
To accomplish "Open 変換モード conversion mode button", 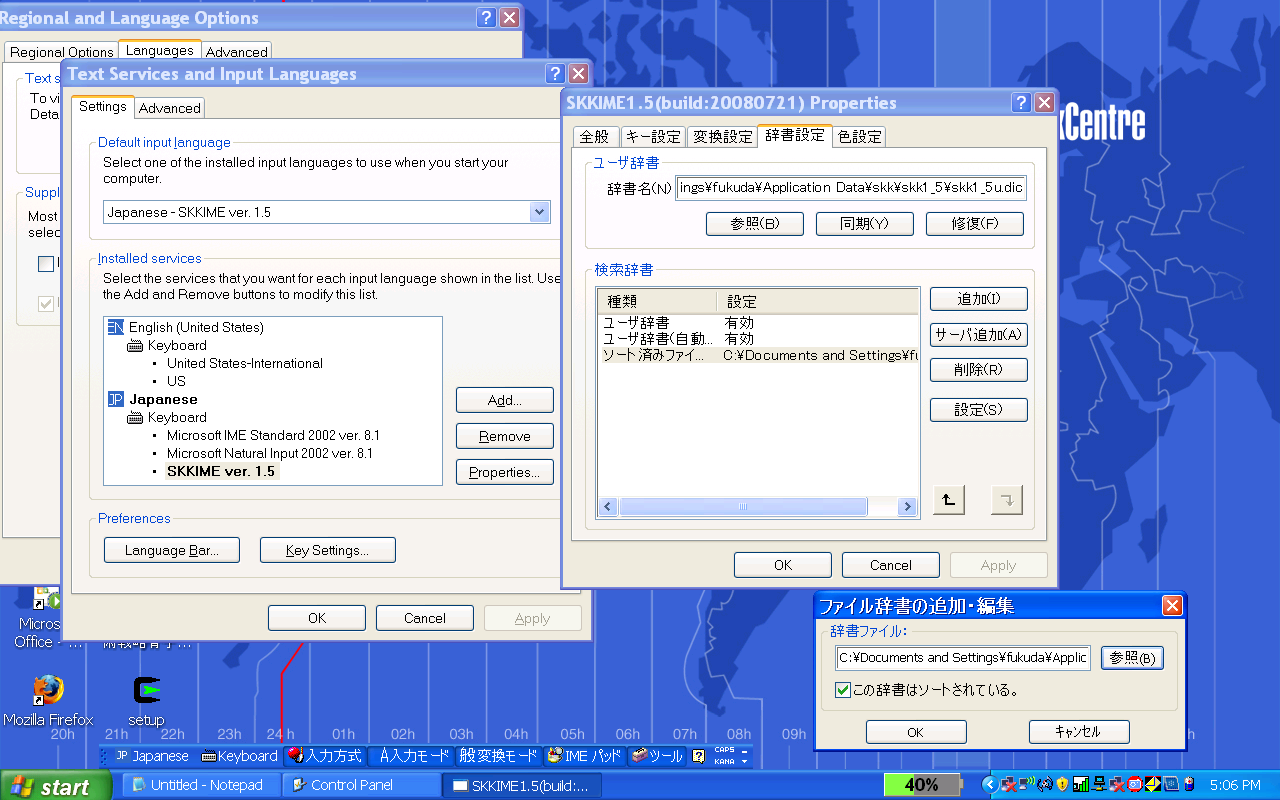I will (498, 756).
